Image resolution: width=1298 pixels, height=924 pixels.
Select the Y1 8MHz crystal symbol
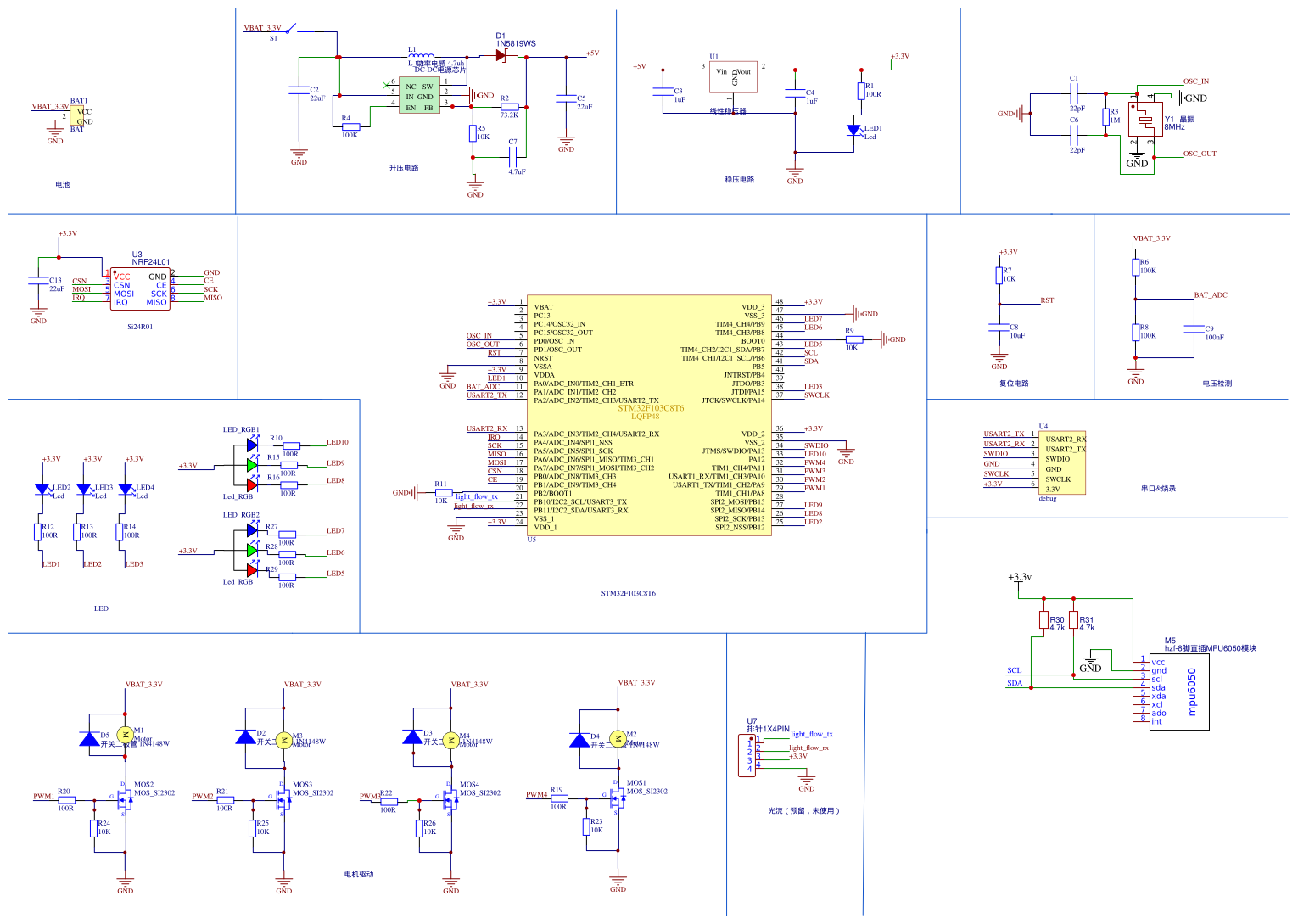(x=1145, y=120)
